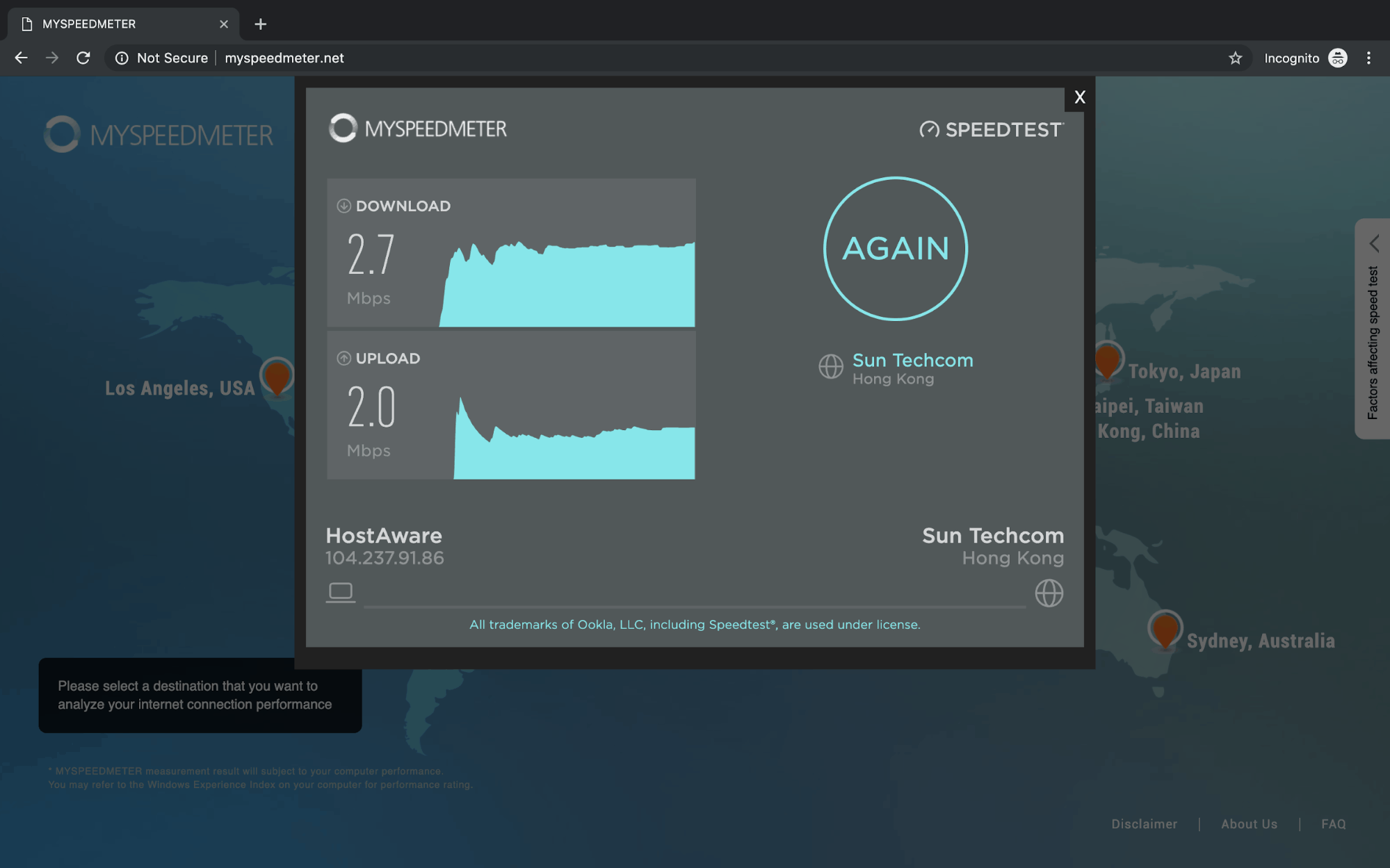Click the browser back arrow
Screen dimensions: 1390x868
pyautogui.click(x=22, y=58)
